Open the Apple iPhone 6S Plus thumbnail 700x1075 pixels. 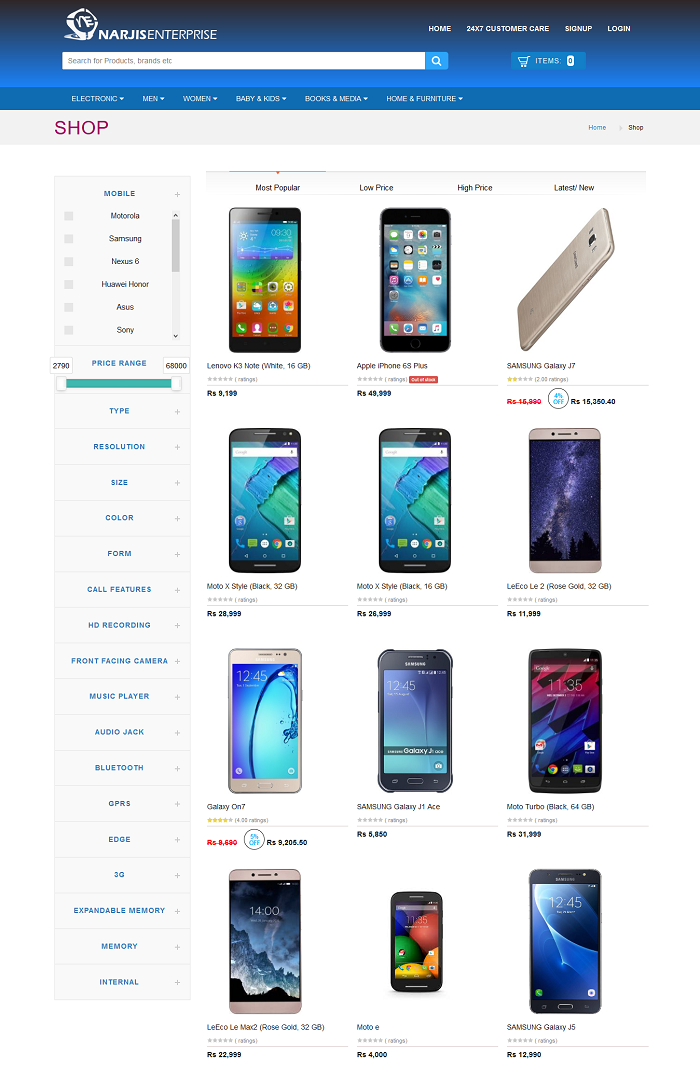(415, 280)
